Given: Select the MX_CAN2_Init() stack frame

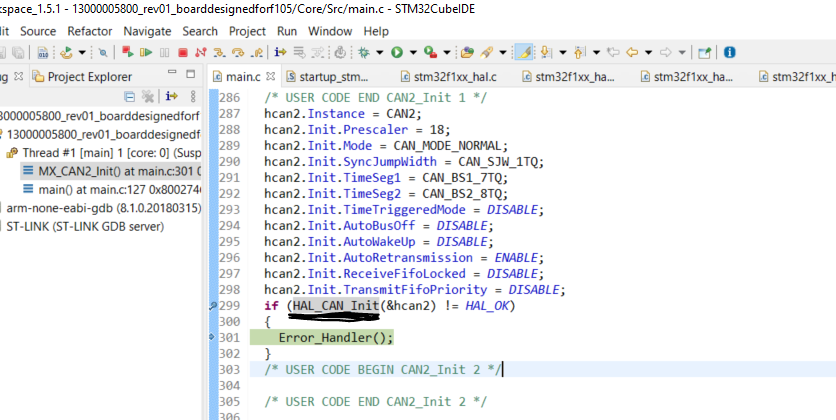Looking at the screenshot, I should [111, 172].
